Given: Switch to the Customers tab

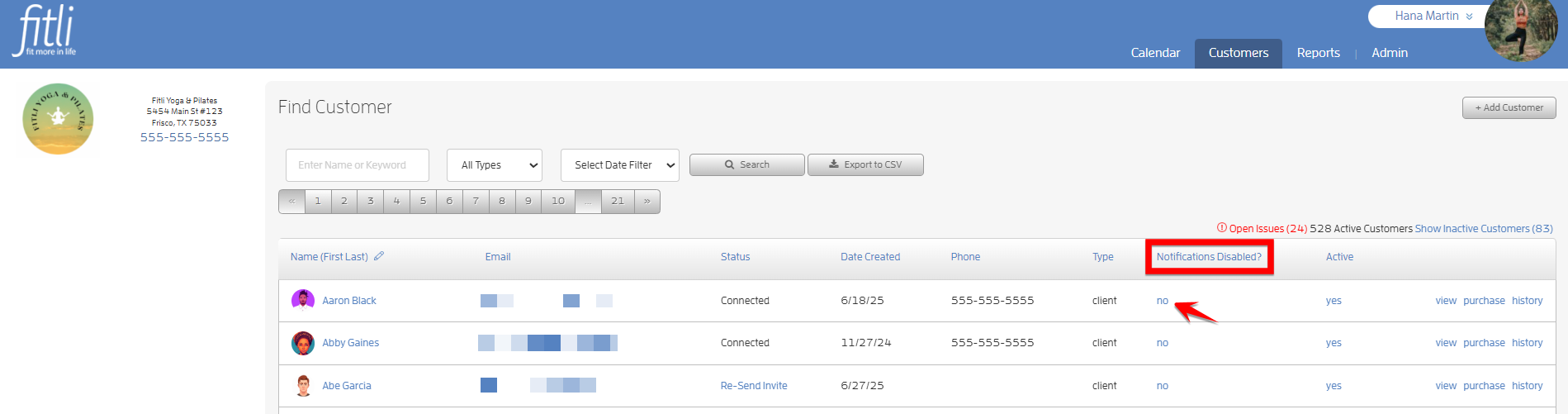Looking at the screenshot, I should [x=1239, y=53].
